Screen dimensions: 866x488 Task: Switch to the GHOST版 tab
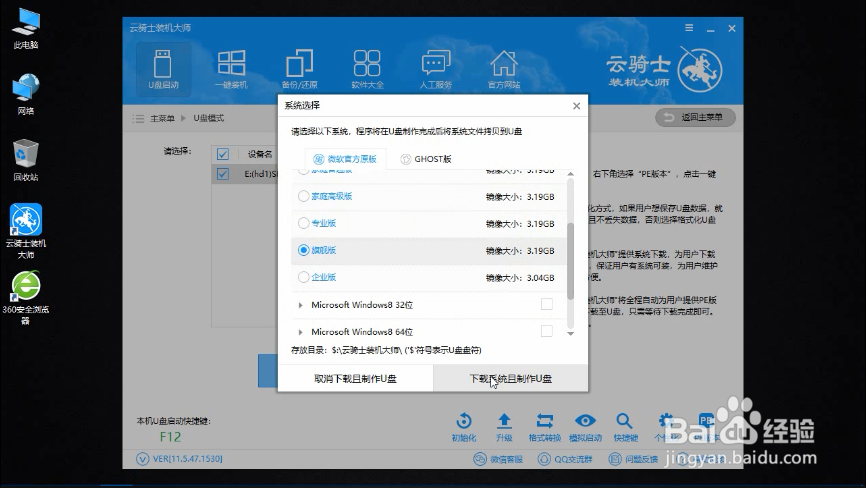426,159
